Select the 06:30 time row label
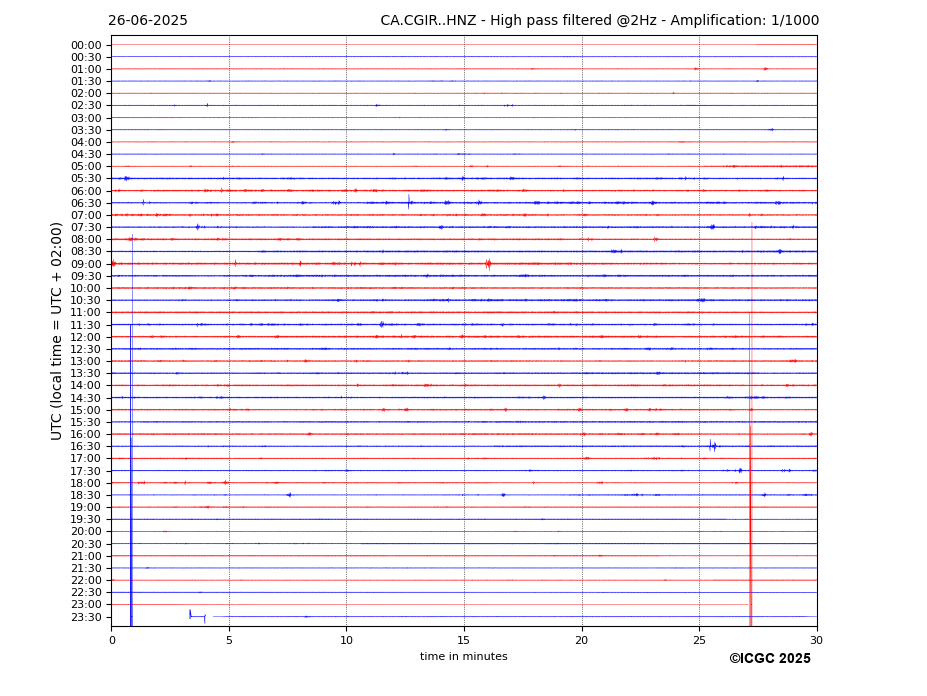Viewport: 927px width, 696px height. click(x=86, y=203)
